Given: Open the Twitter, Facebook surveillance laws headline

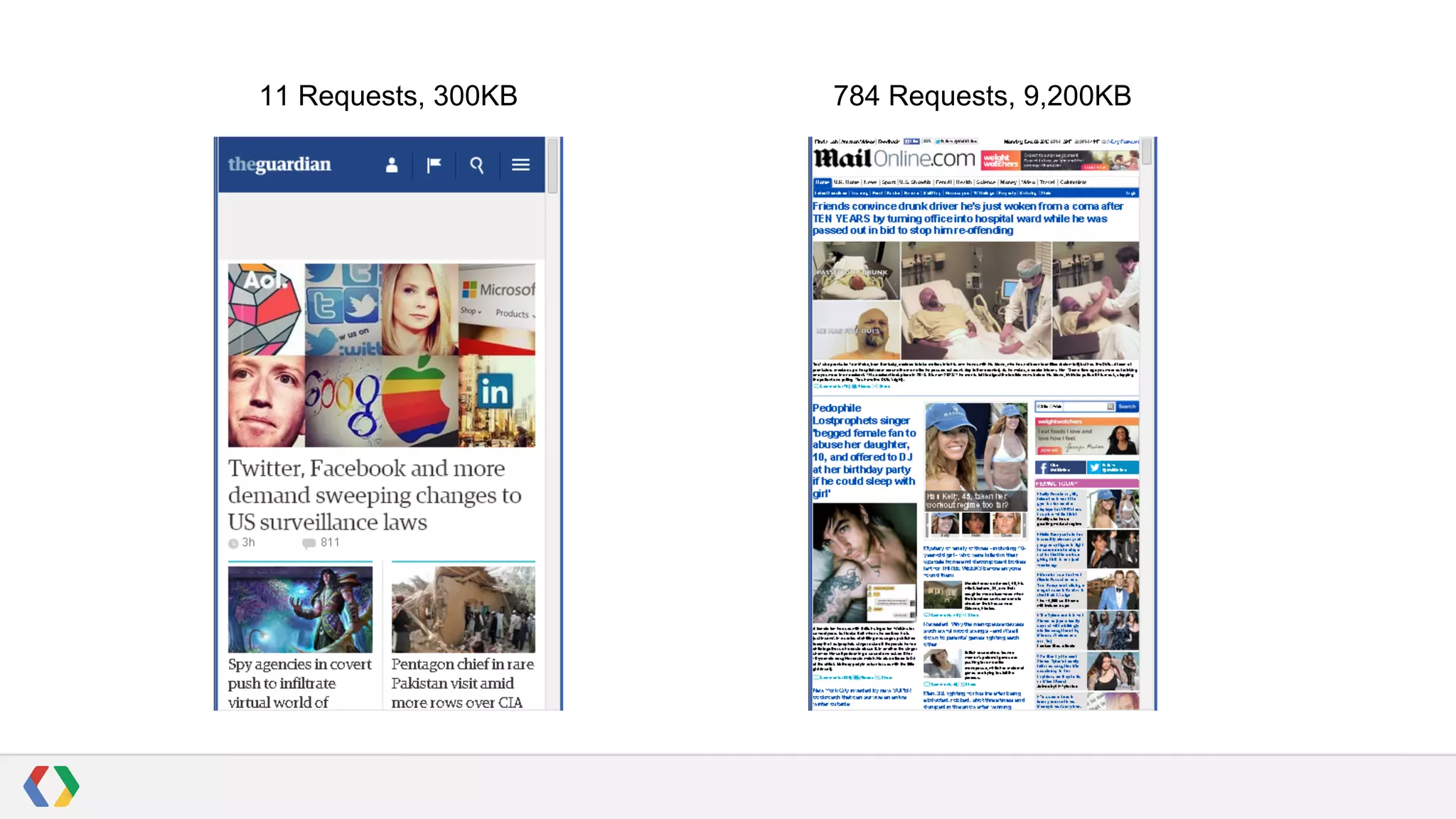Looking at the screenshot, I should pos(375,495).
